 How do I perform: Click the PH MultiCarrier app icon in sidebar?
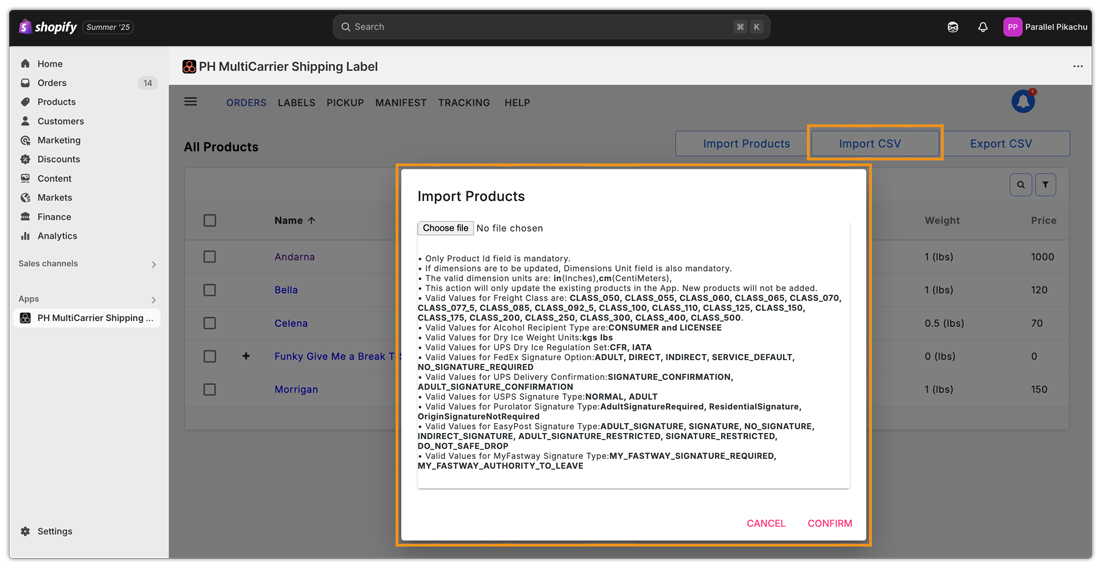(x=25, y=318)
